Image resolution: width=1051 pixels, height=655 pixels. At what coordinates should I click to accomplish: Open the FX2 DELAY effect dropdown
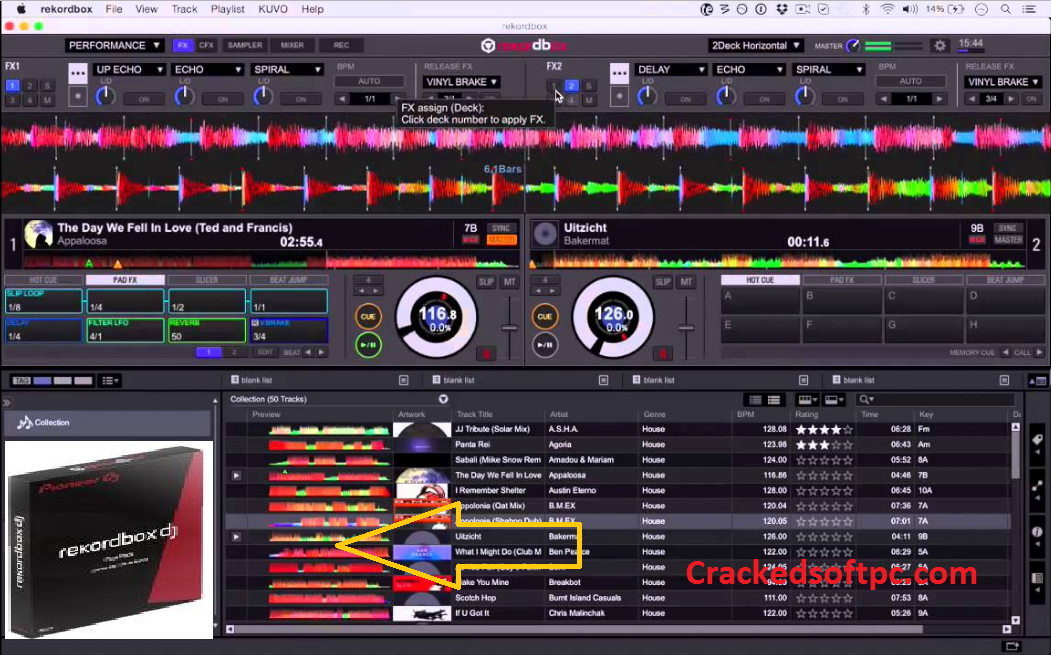coord(671,69)
